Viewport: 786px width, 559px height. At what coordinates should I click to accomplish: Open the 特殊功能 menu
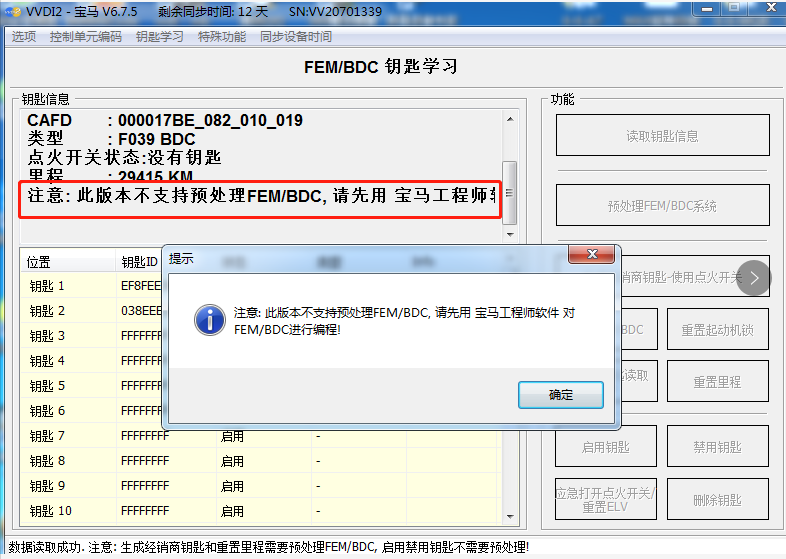pos(222,37)
